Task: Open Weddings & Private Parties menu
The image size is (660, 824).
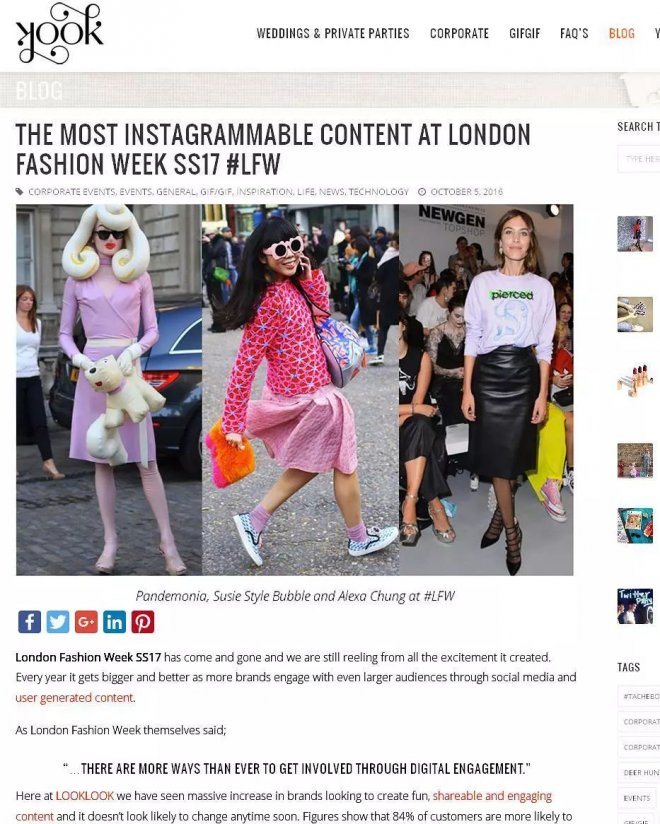Action: coord(333,34)
